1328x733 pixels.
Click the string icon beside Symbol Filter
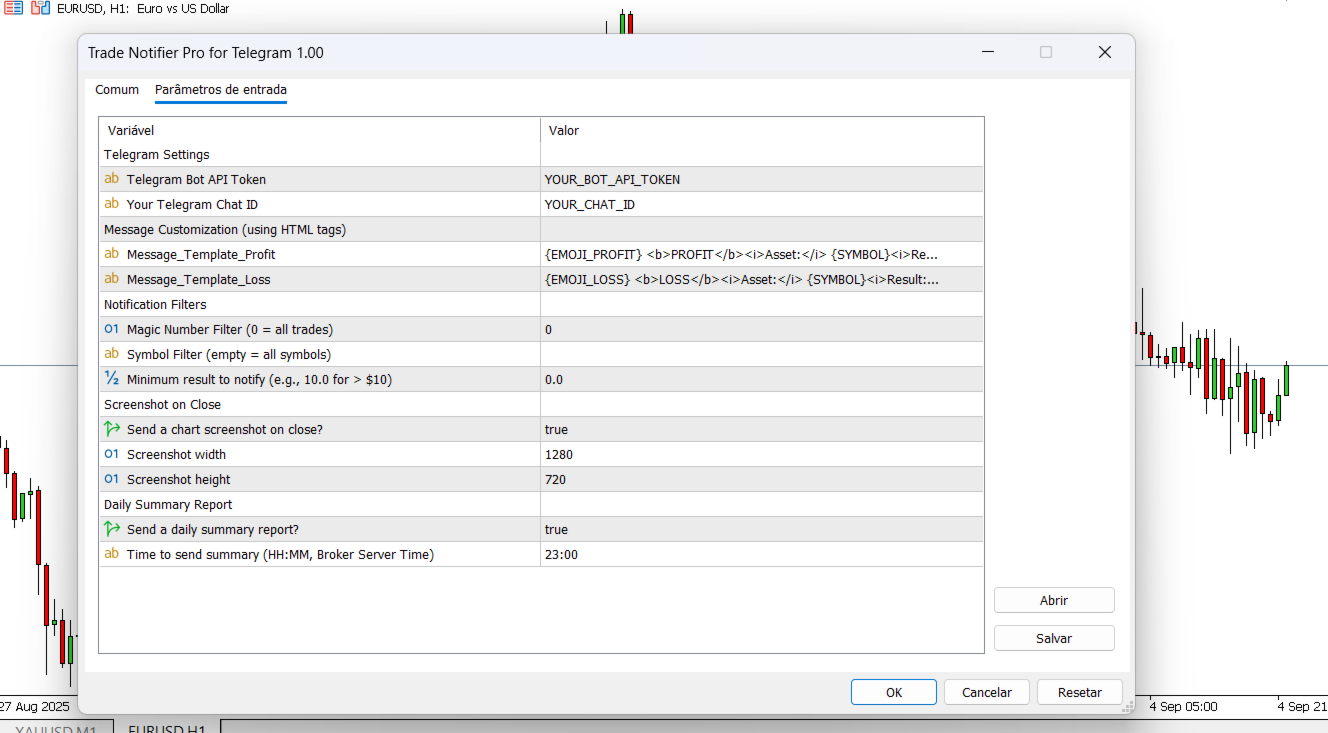(111, 354)
